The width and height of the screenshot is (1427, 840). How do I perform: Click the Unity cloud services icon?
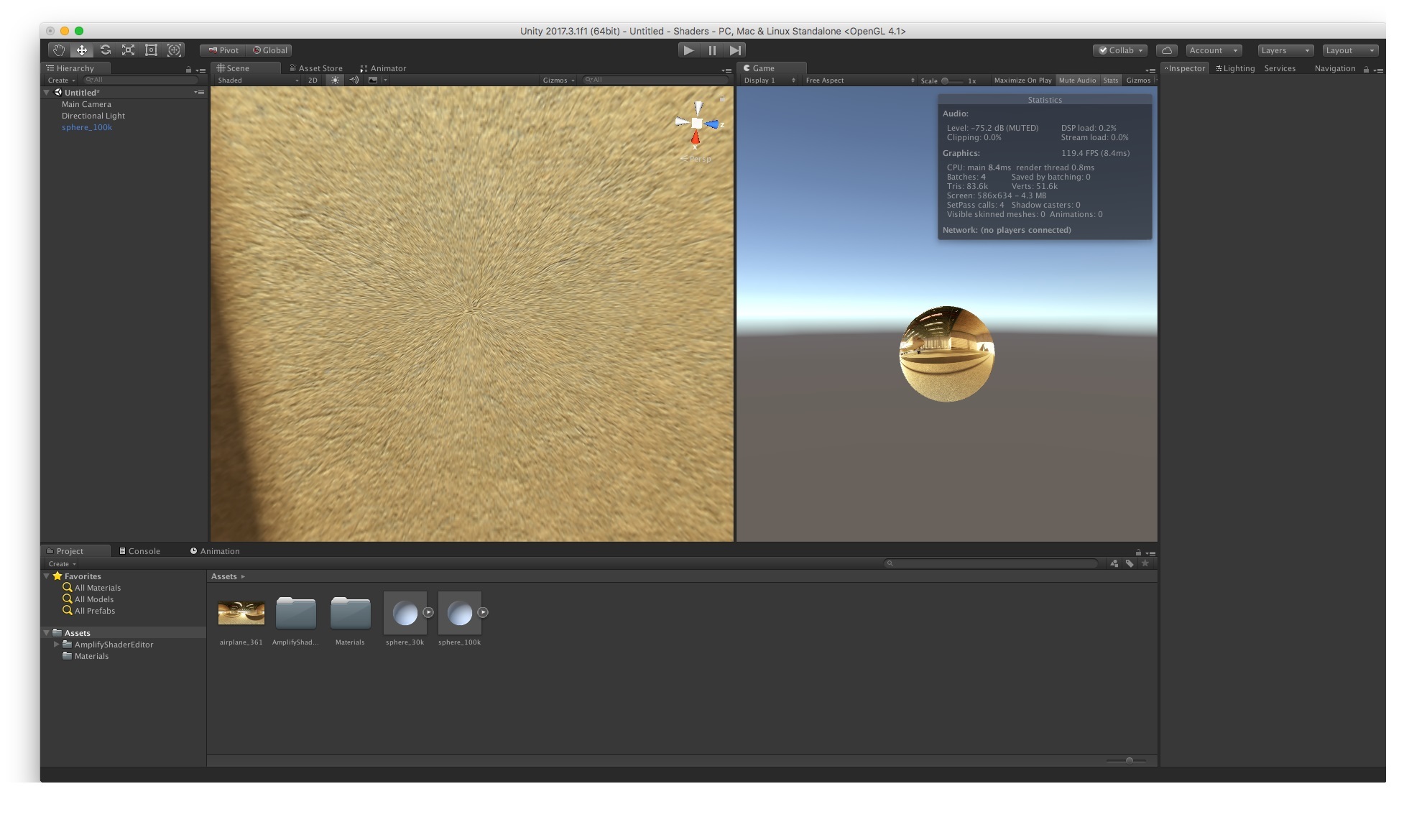pyautogui.click(x=1167, y=50)
